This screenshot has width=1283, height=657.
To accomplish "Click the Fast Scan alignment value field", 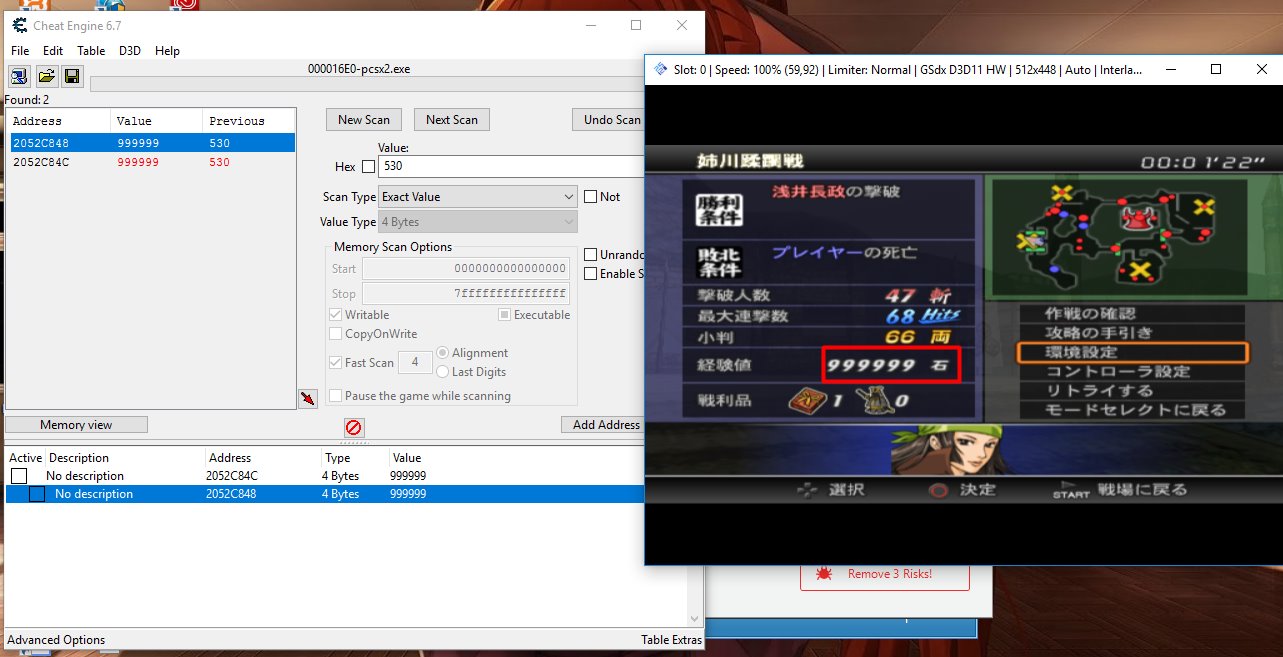I will coord(415,363).
